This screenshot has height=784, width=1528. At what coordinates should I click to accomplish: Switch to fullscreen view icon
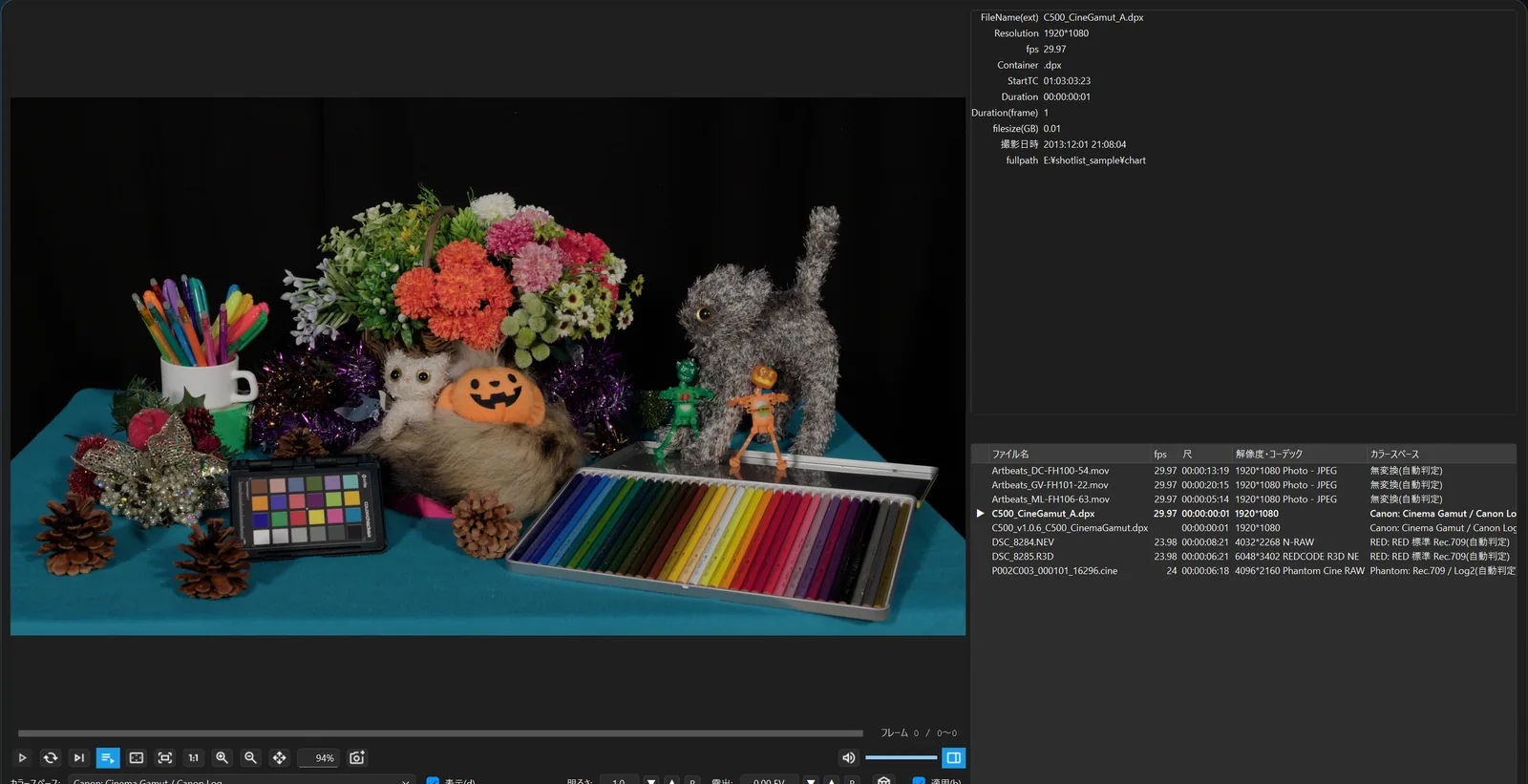(165, 758)
